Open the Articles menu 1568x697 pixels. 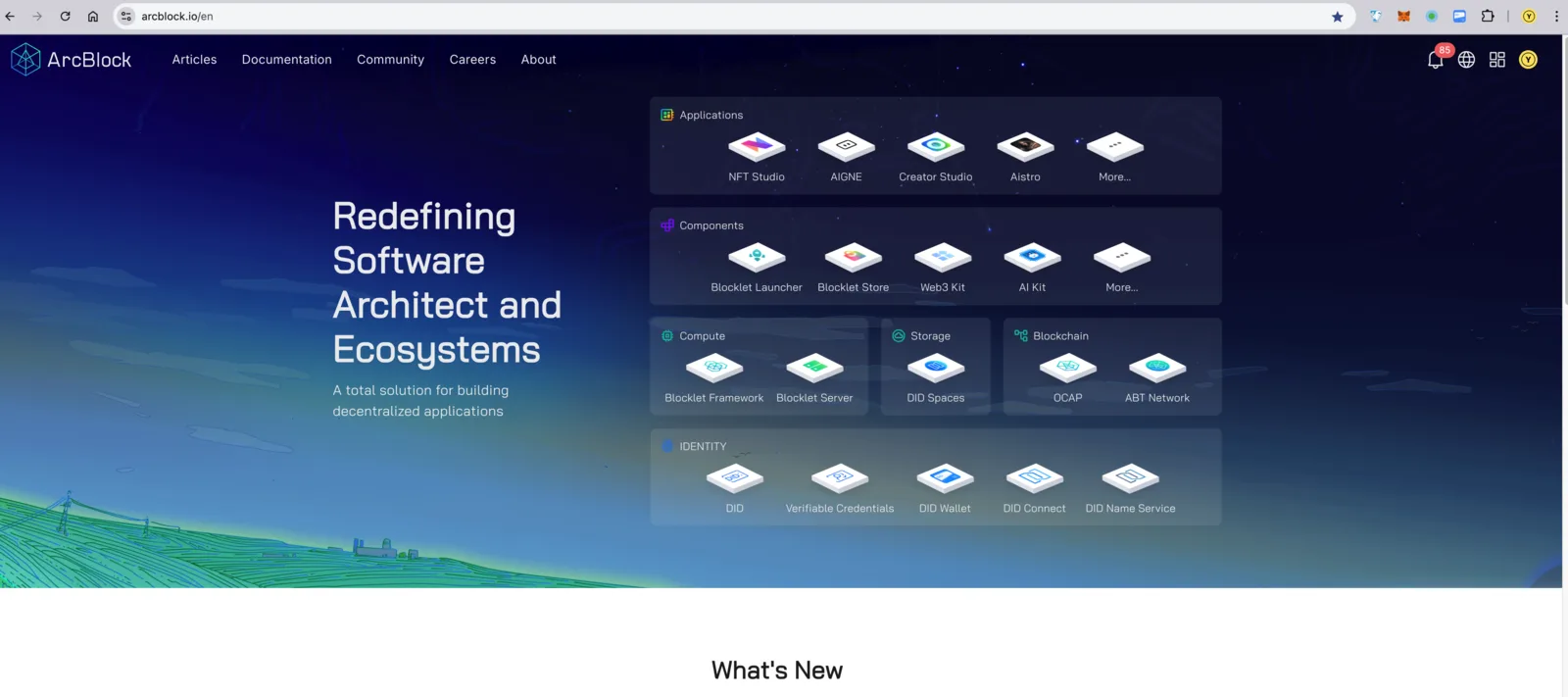194,60
